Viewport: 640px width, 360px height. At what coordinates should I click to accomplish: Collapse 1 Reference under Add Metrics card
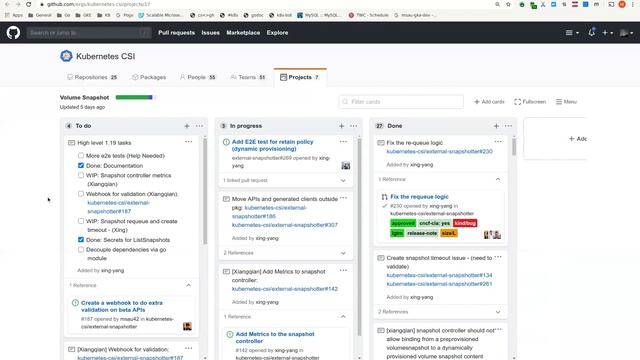[343, 317]
